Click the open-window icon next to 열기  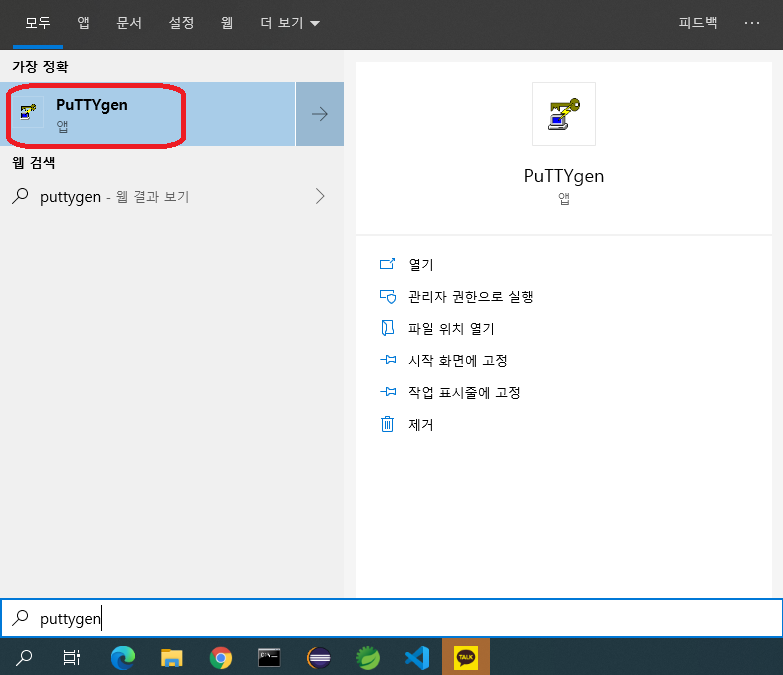[x=388, y=264]
